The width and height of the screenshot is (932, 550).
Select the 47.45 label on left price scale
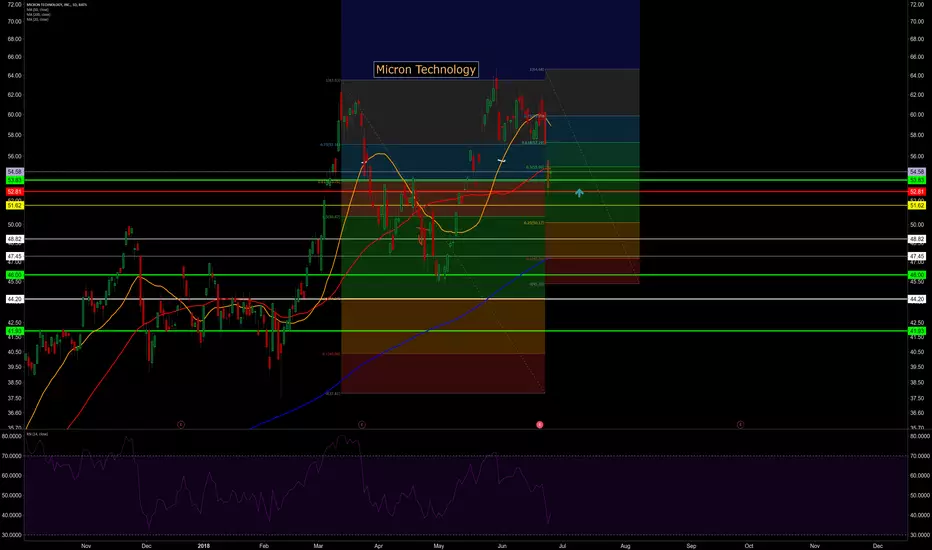[14, 256]
